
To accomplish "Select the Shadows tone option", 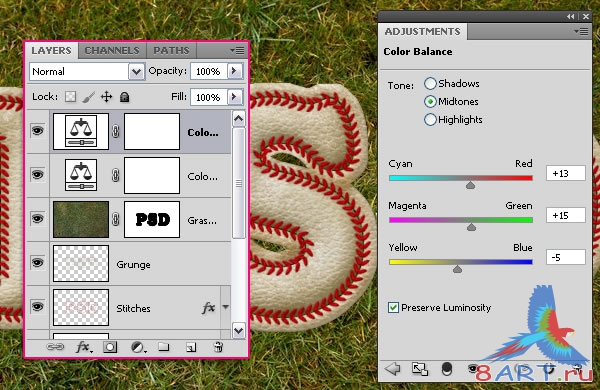I will (430, 83).
